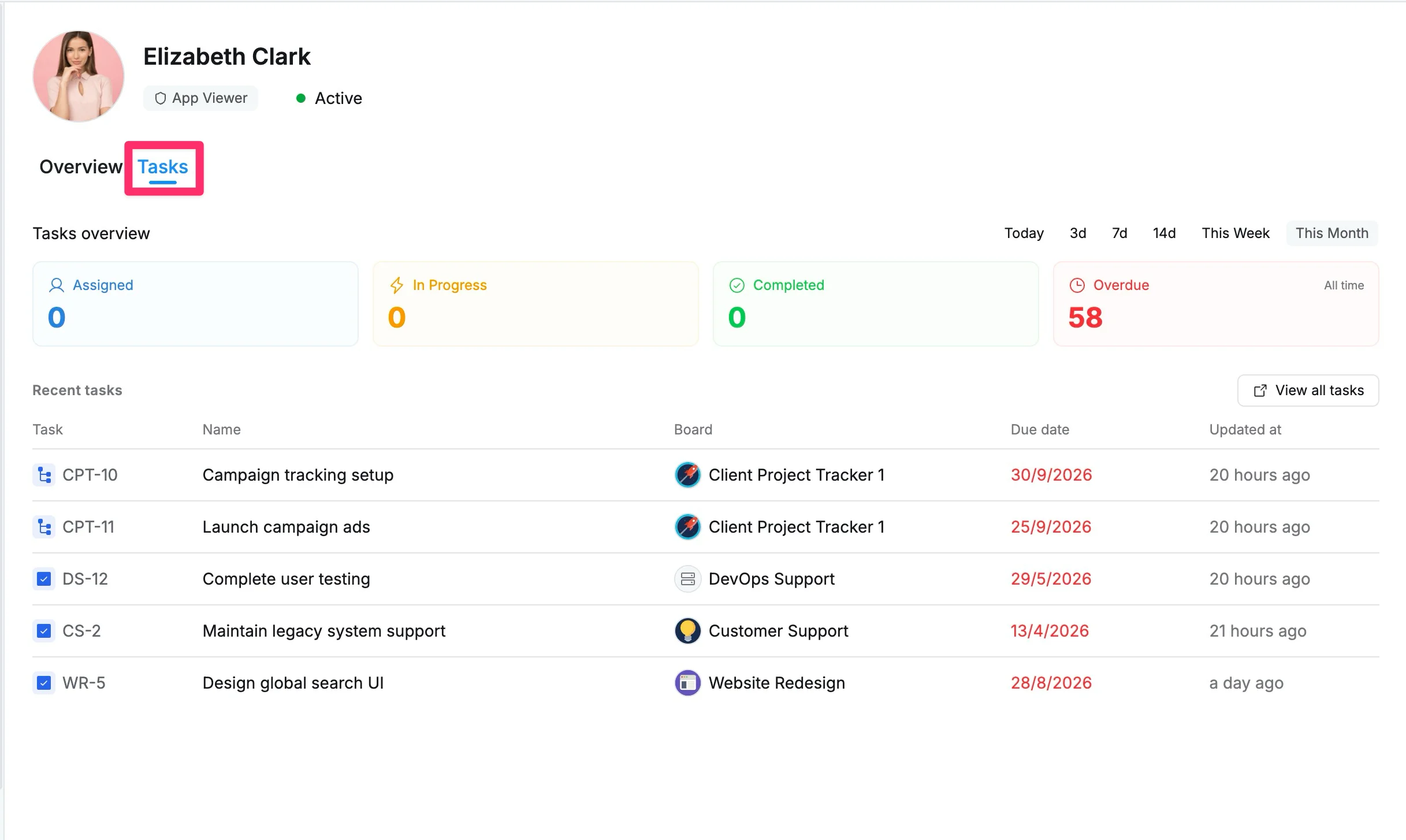Open task Campaign tracking setup
1406x840 pixels.
click(x=298, y=475)
